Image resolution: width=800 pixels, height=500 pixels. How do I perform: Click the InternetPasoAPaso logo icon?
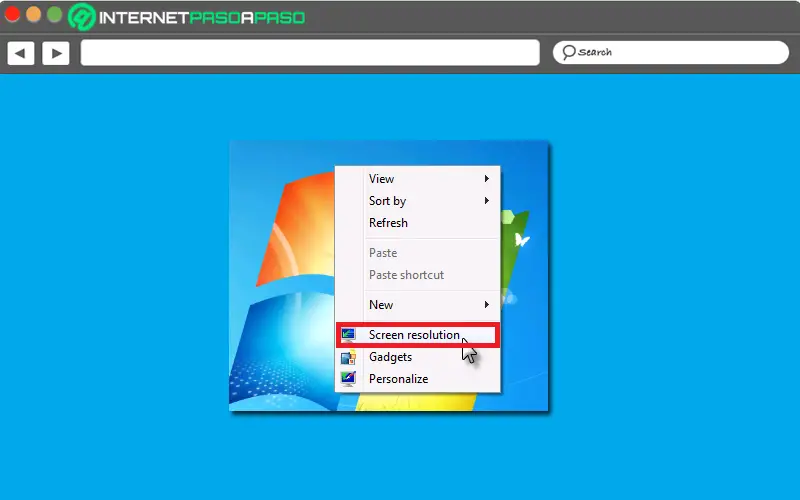pyautogui.click(x=82, y=17)
